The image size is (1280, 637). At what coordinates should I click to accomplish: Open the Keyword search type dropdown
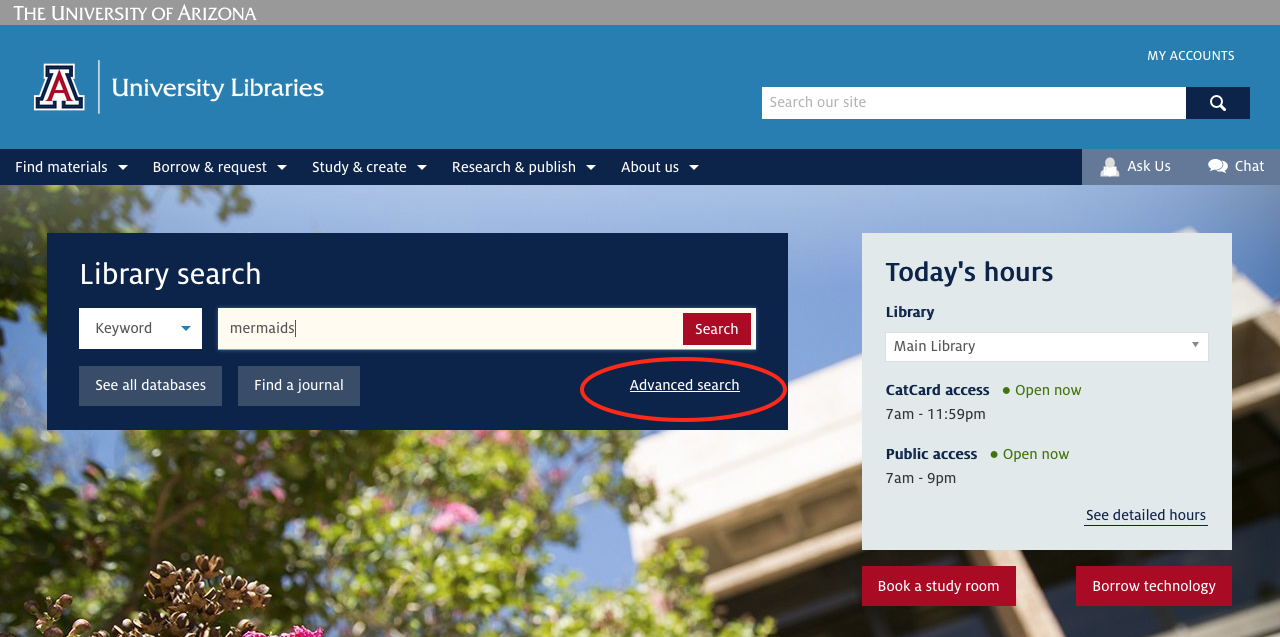(140, 328)
